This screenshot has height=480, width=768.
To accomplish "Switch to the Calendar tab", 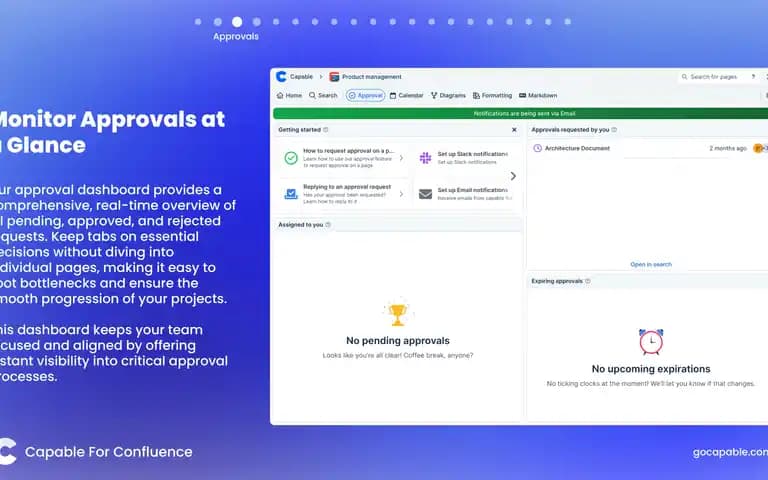I will 407,96.
